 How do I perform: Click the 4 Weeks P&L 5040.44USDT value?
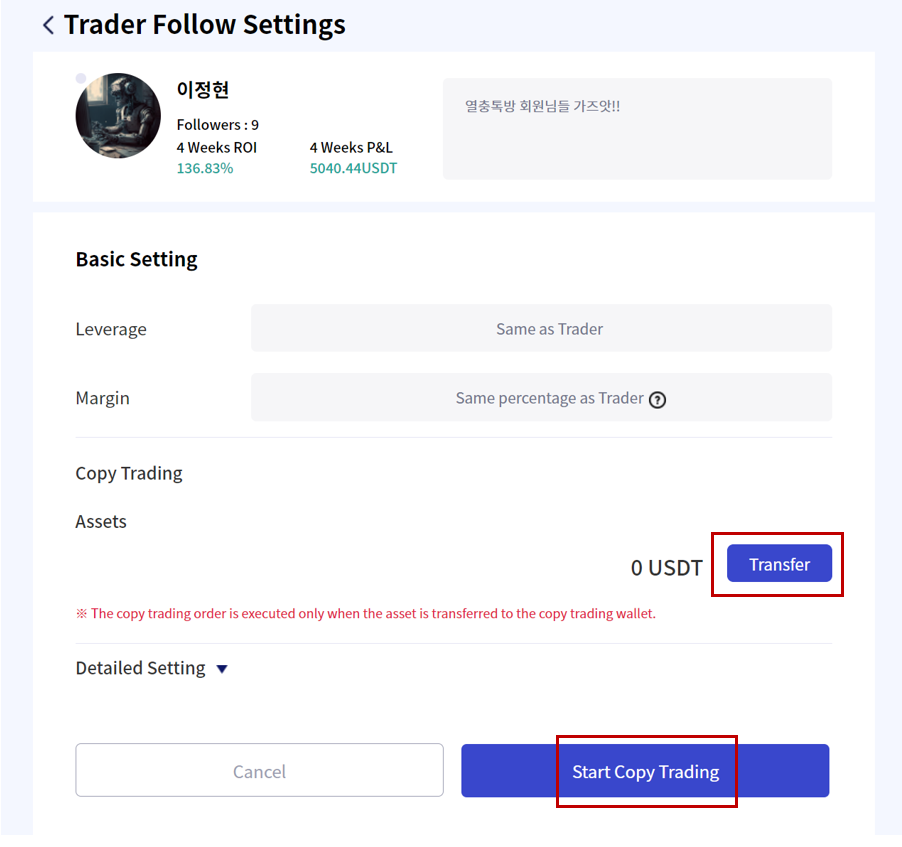tap(353, 169)
